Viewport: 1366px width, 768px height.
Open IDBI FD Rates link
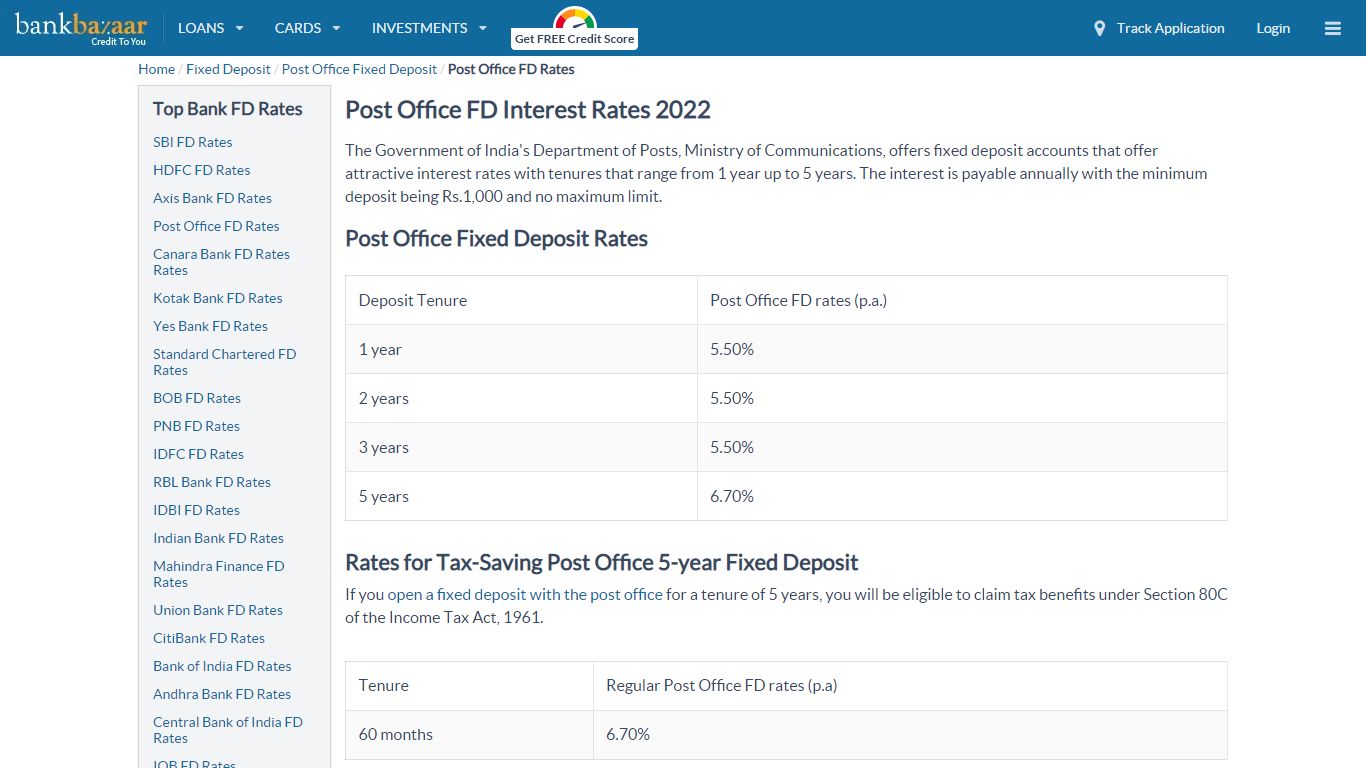196,510
